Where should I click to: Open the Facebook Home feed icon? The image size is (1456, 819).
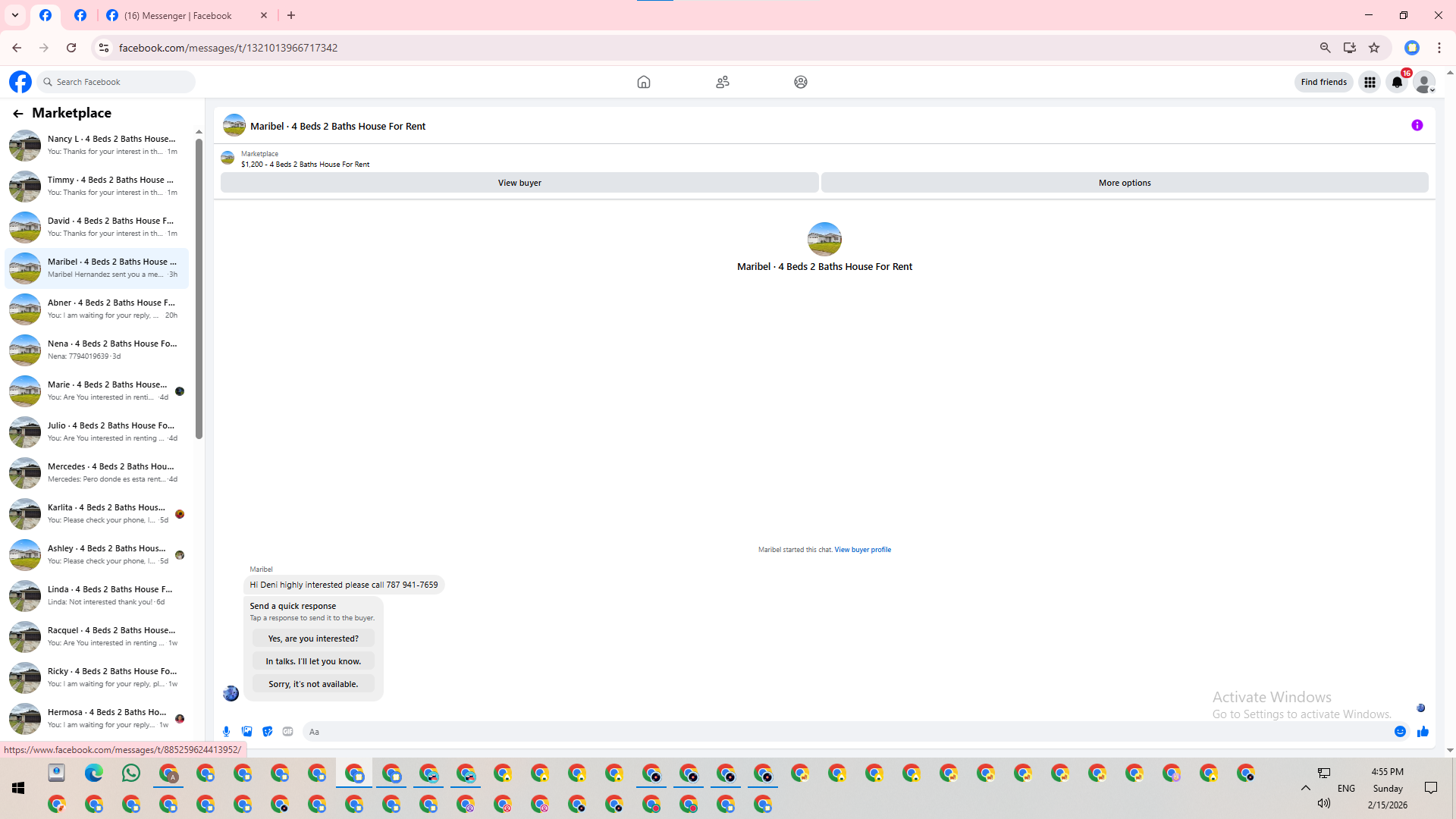[644, 82]
